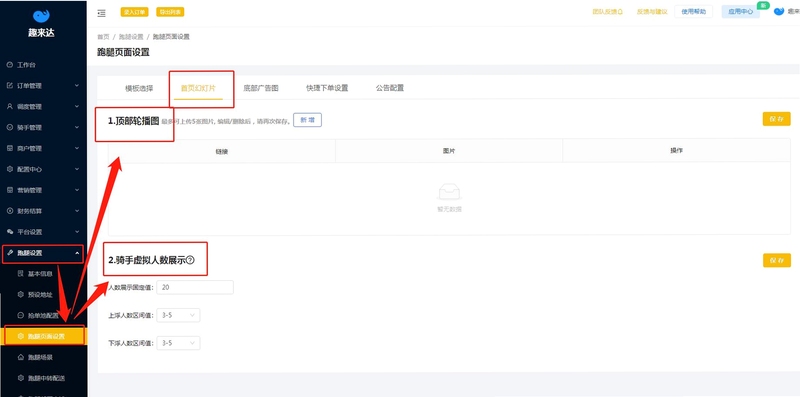Click the 导出列表 button
The width and height of the screenshot is (800, 397).
click(x=170, y=12)
